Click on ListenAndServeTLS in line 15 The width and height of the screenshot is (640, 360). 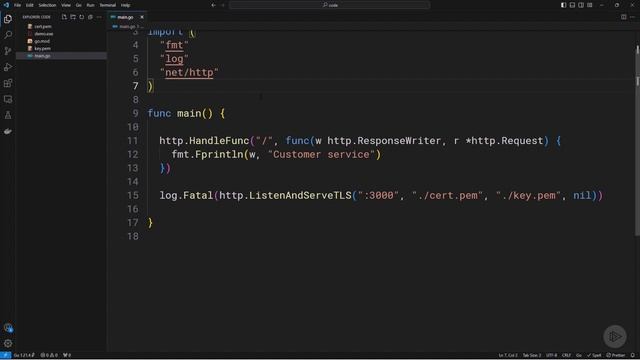(x=300, y=196)
